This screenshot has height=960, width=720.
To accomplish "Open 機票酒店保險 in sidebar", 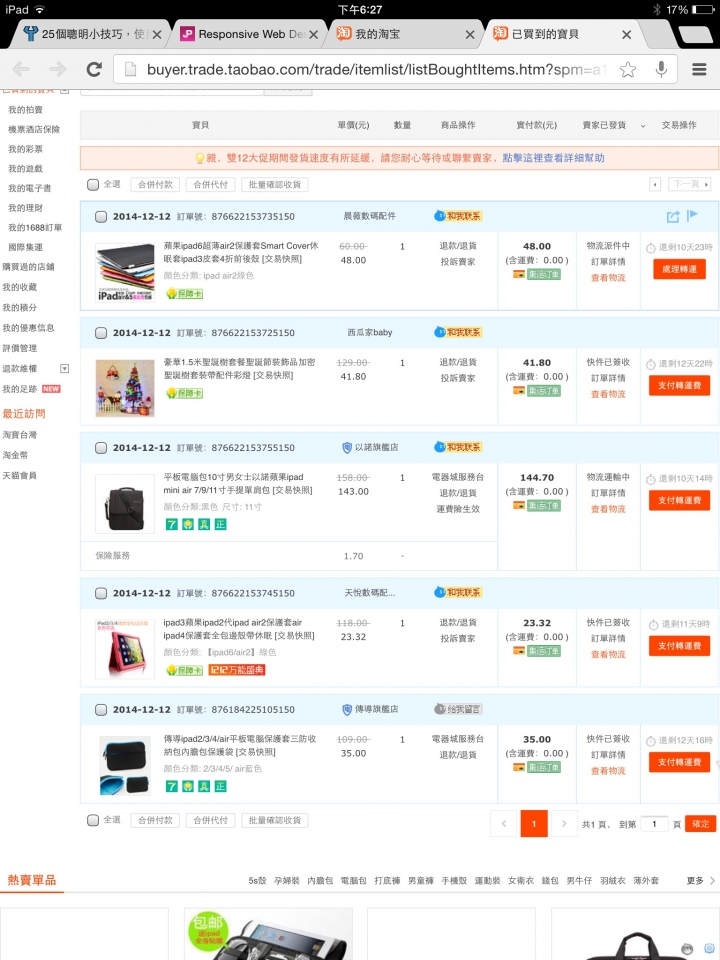I will tap(34, 129).
